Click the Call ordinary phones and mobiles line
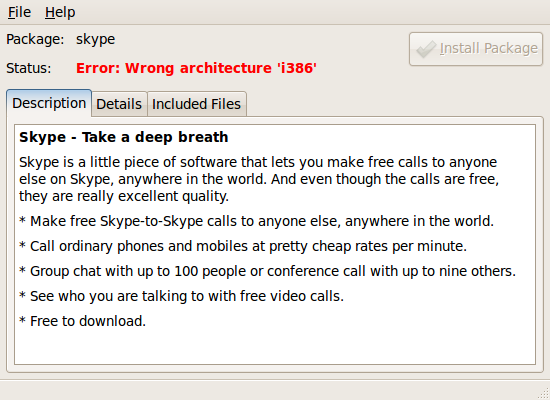Screen dimensions: 550x400 [243, 246]
